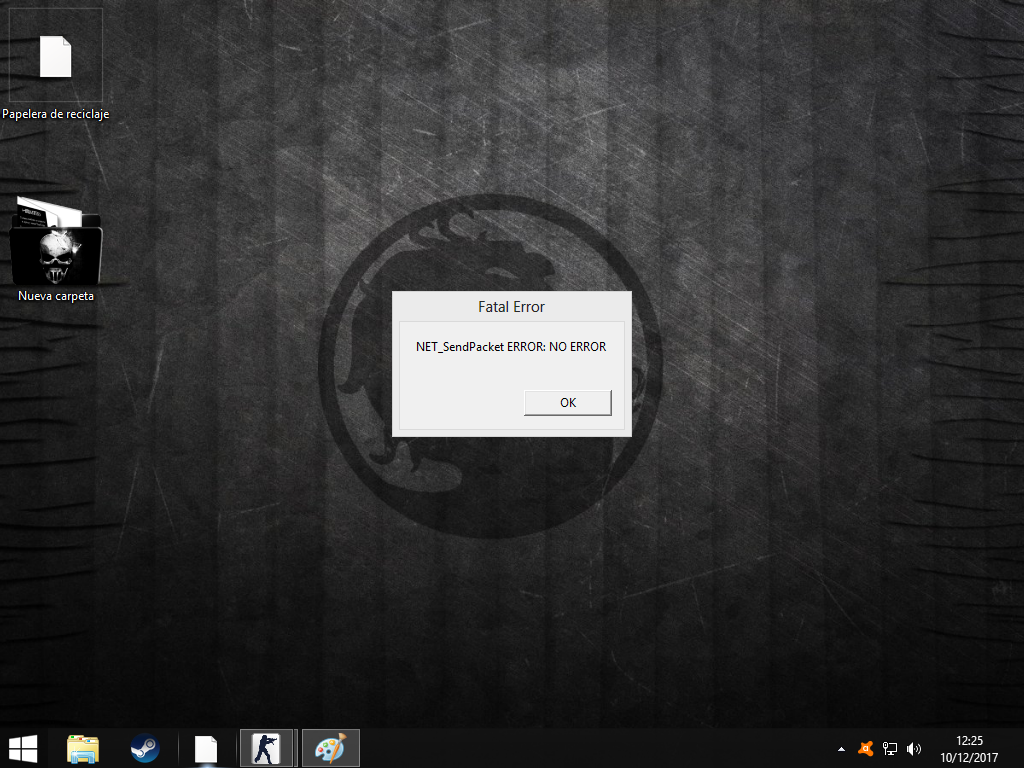Open the Avast antivirus tray icon
Screen dimensions: 1024x768
tap(865, 749)
